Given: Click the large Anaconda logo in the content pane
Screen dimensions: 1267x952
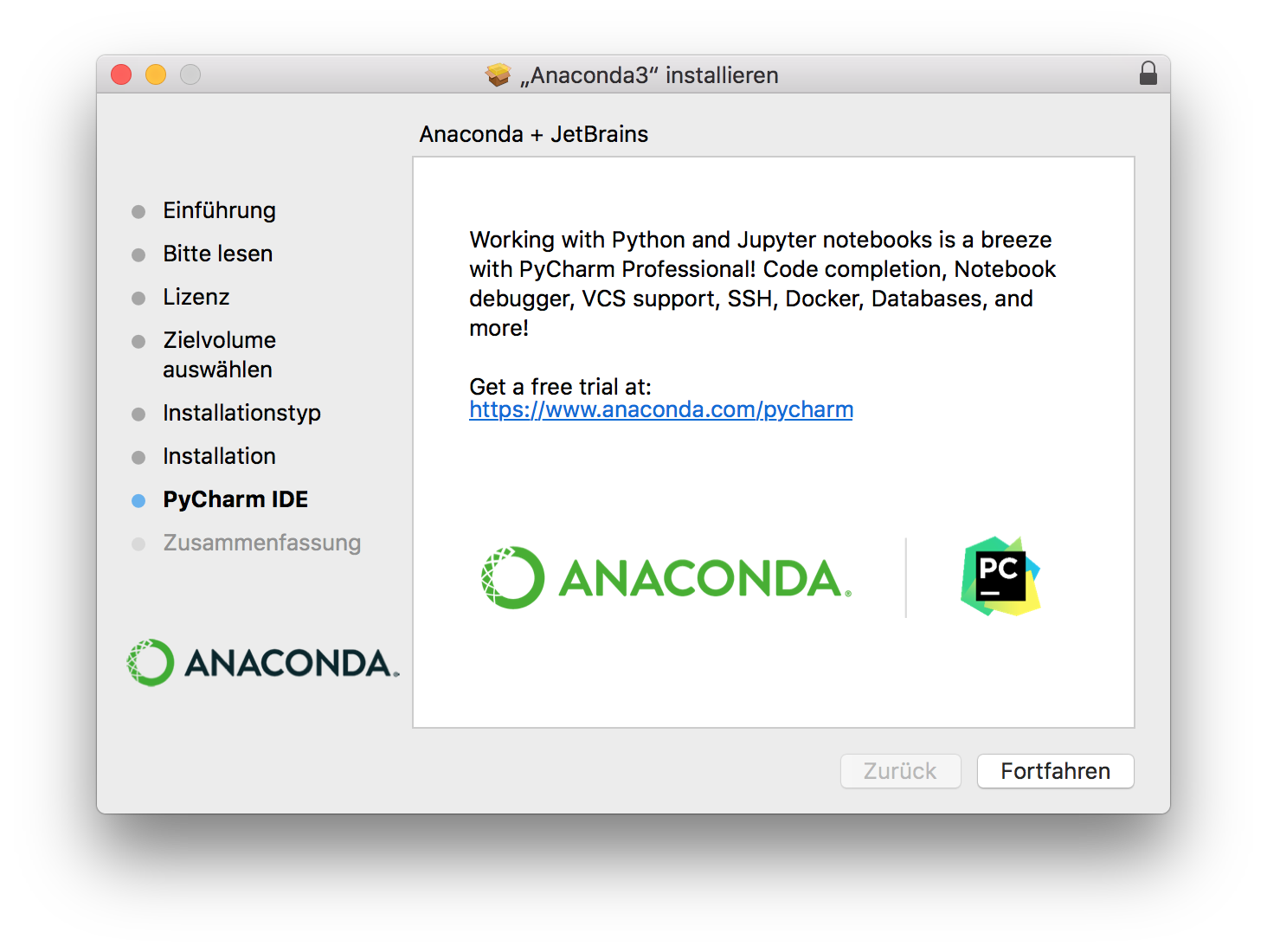Looking at the screenshot, I should click(666, 577).
